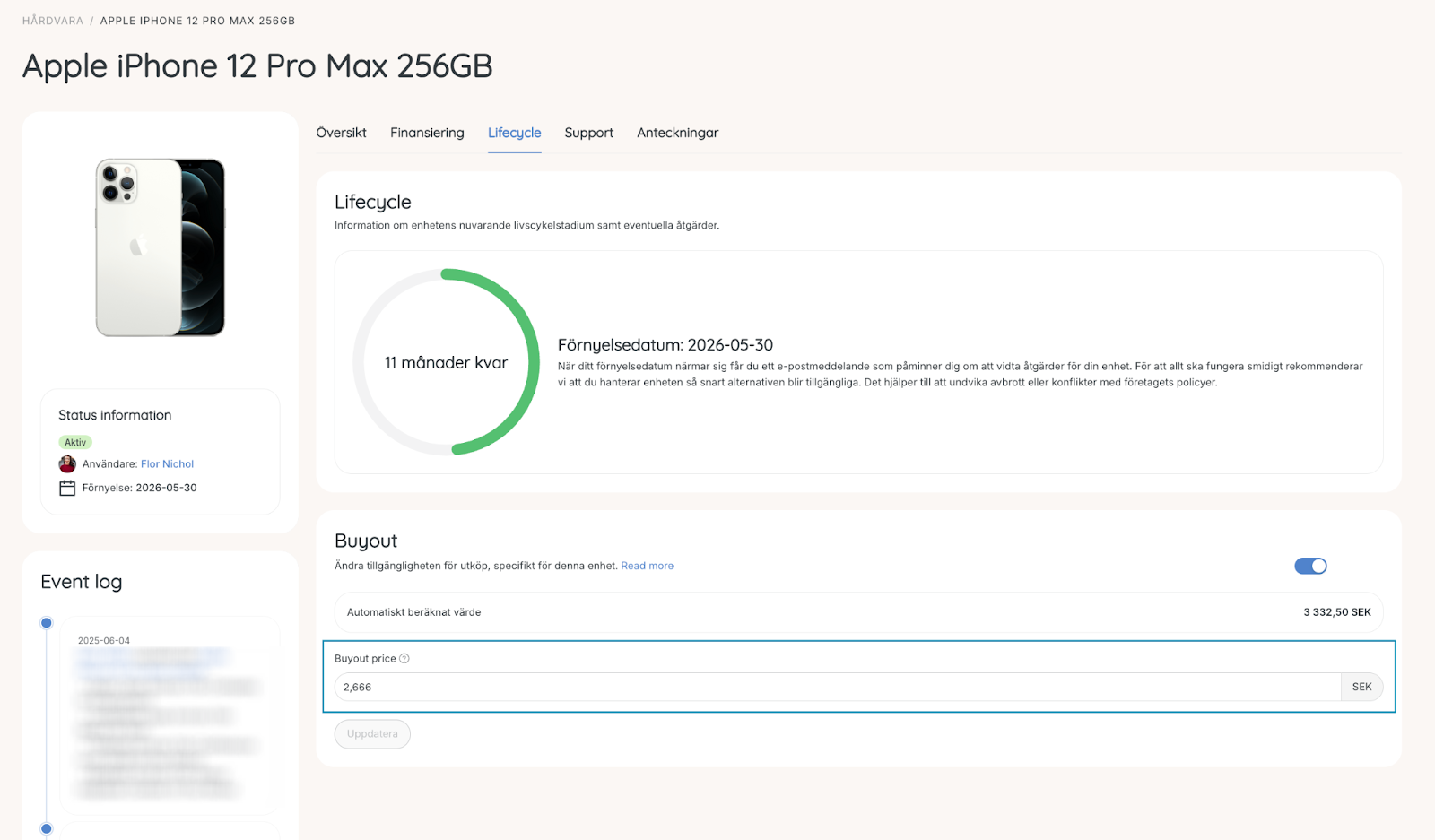Click the Uppdatera button
Image resolution: width=1435 pixels, height=840 pixels.
372,733
